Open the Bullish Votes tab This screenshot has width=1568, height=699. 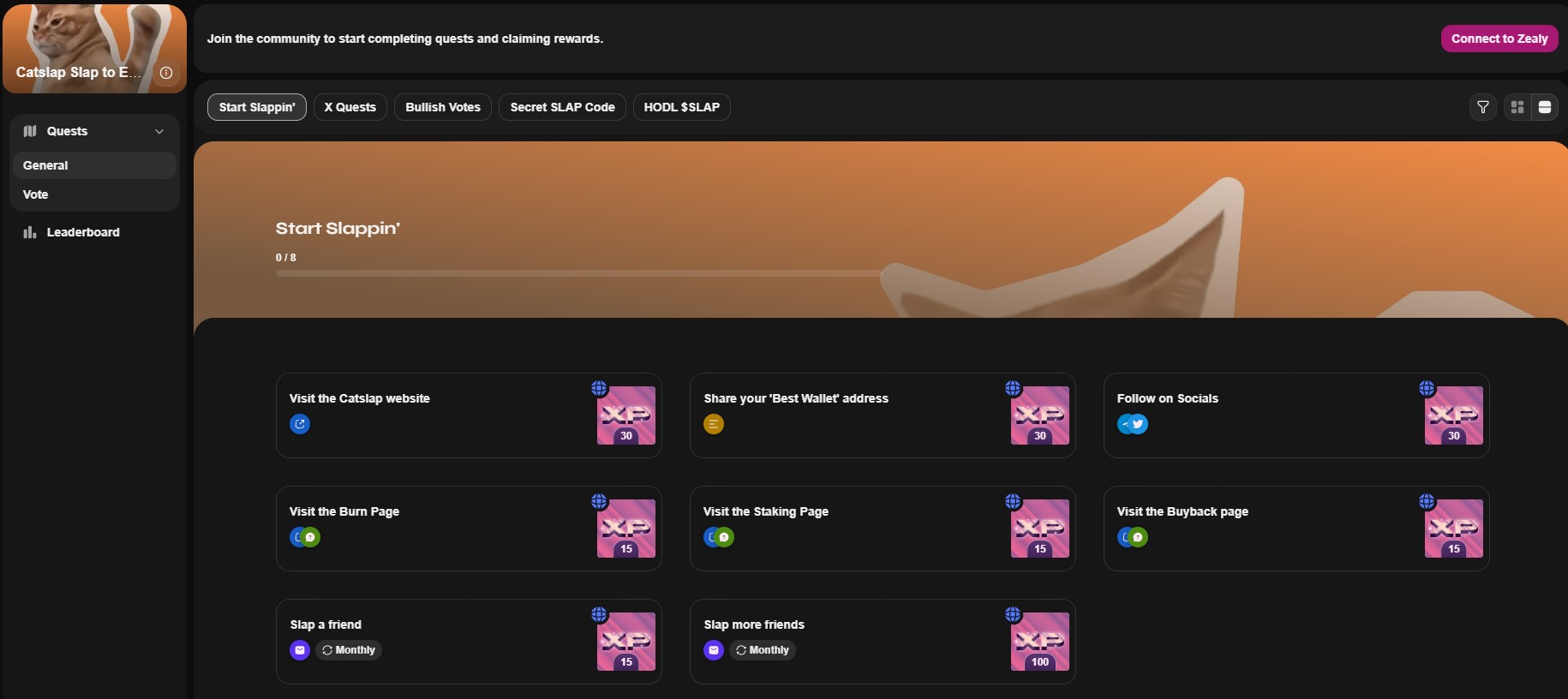[x=443, y=107]
